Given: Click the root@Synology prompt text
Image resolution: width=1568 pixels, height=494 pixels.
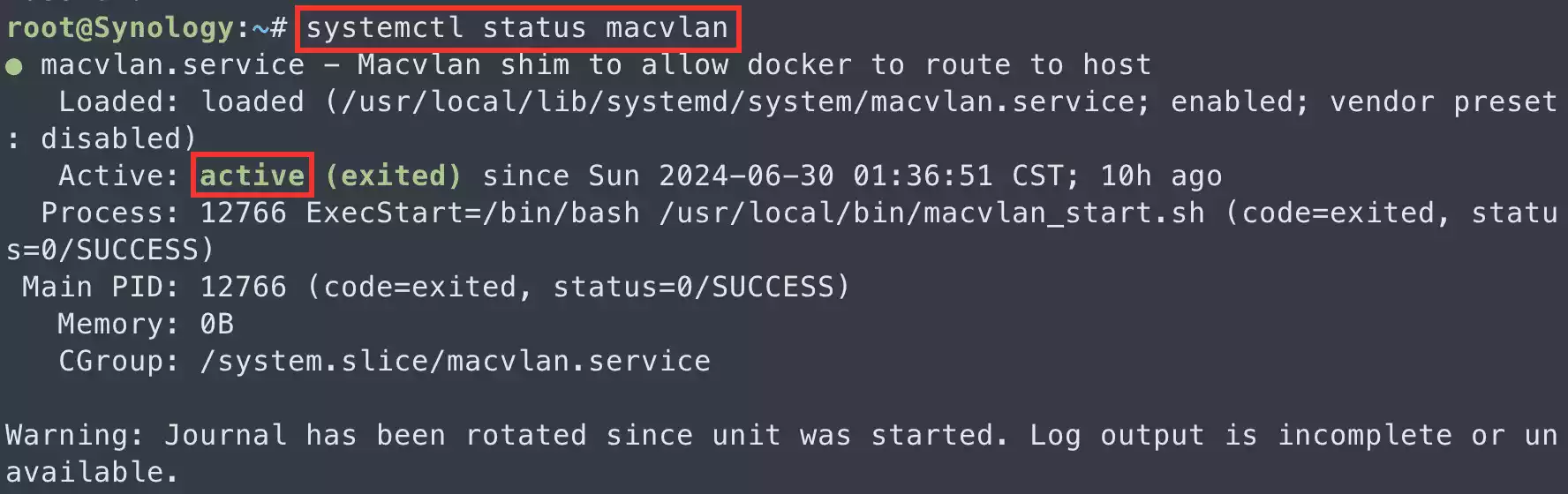Looking at the screenshot, I should 120,28.
